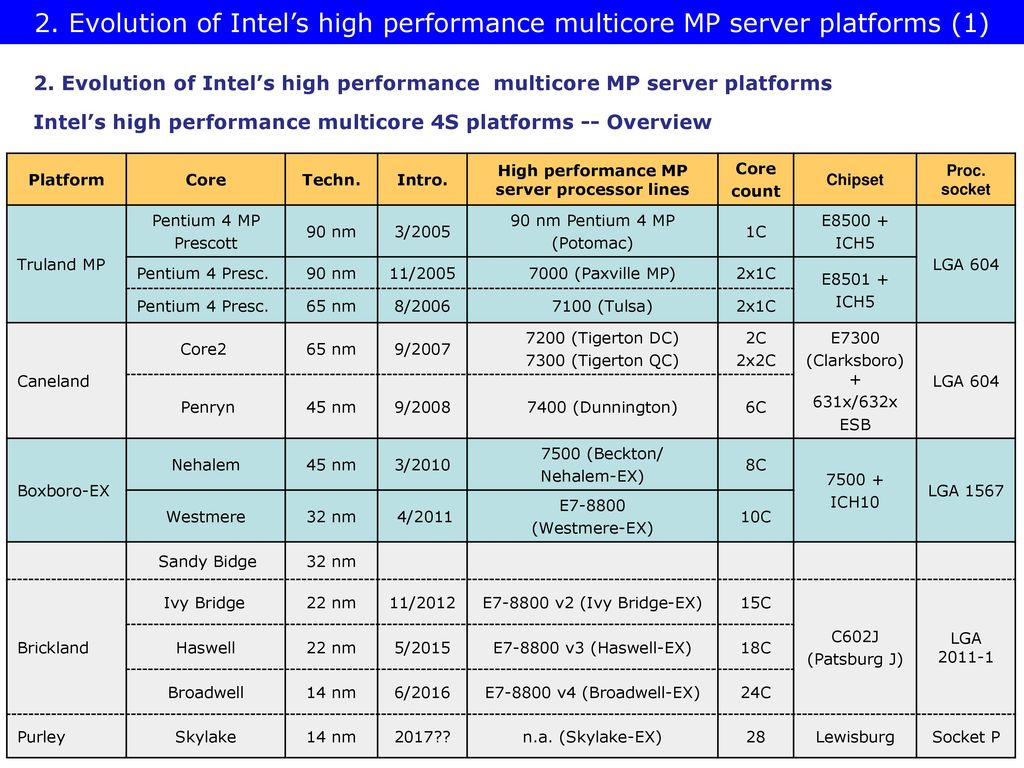
Task: Click the 'E8501 + ICH5' chipset cell
Action: [x=855, y=290]
